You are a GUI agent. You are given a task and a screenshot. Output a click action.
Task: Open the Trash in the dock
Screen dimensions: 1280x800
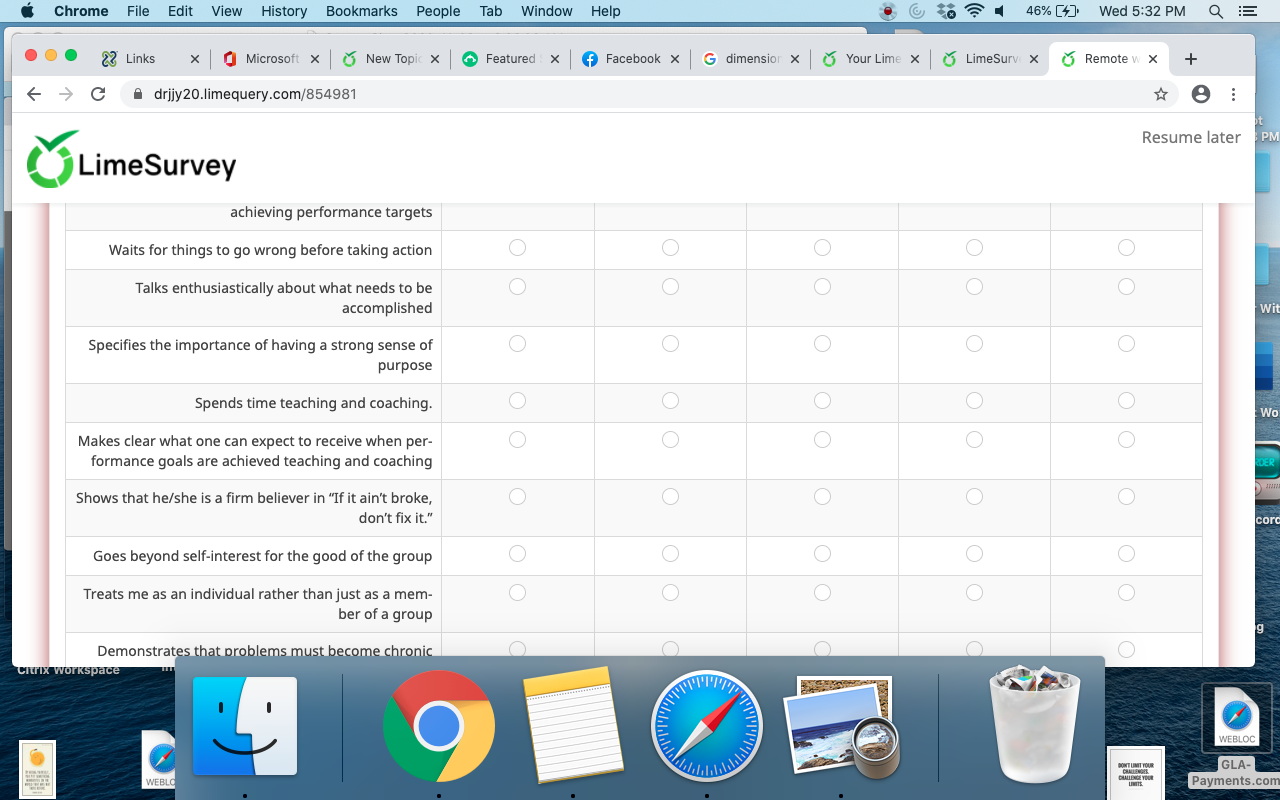tap(1034, 725)
